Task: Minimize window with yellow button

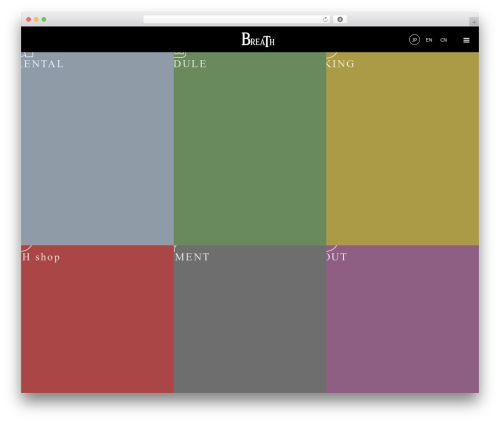Action: (36, 19)
